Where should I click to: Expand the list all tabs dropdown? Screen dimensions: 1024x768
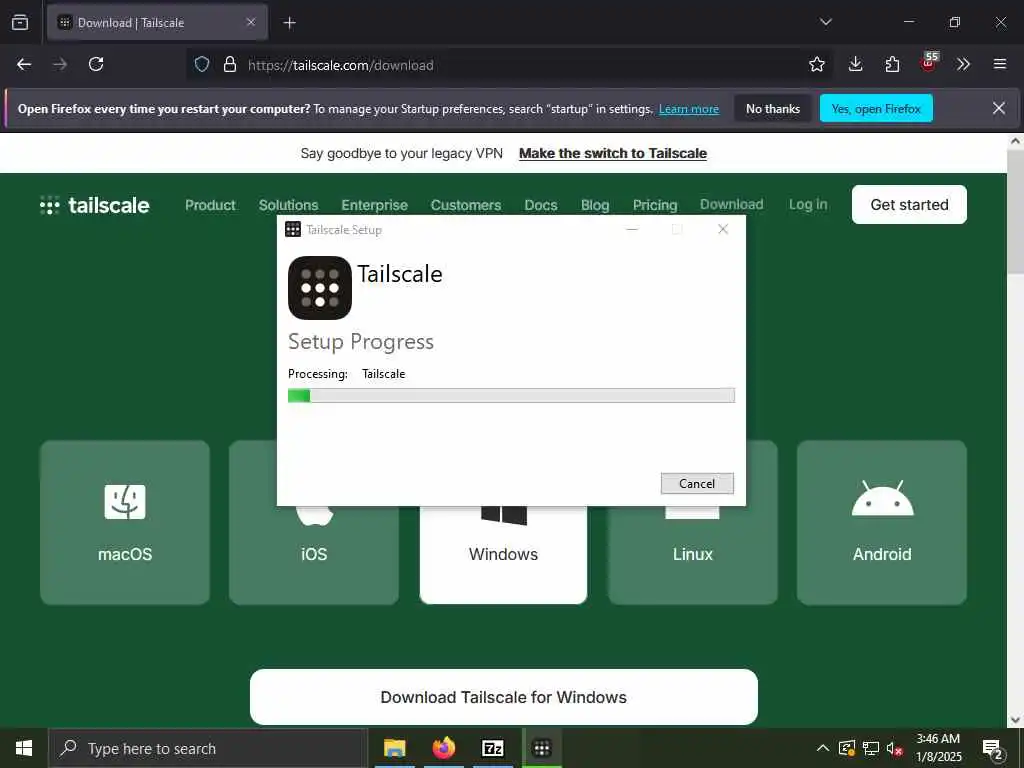825,22
